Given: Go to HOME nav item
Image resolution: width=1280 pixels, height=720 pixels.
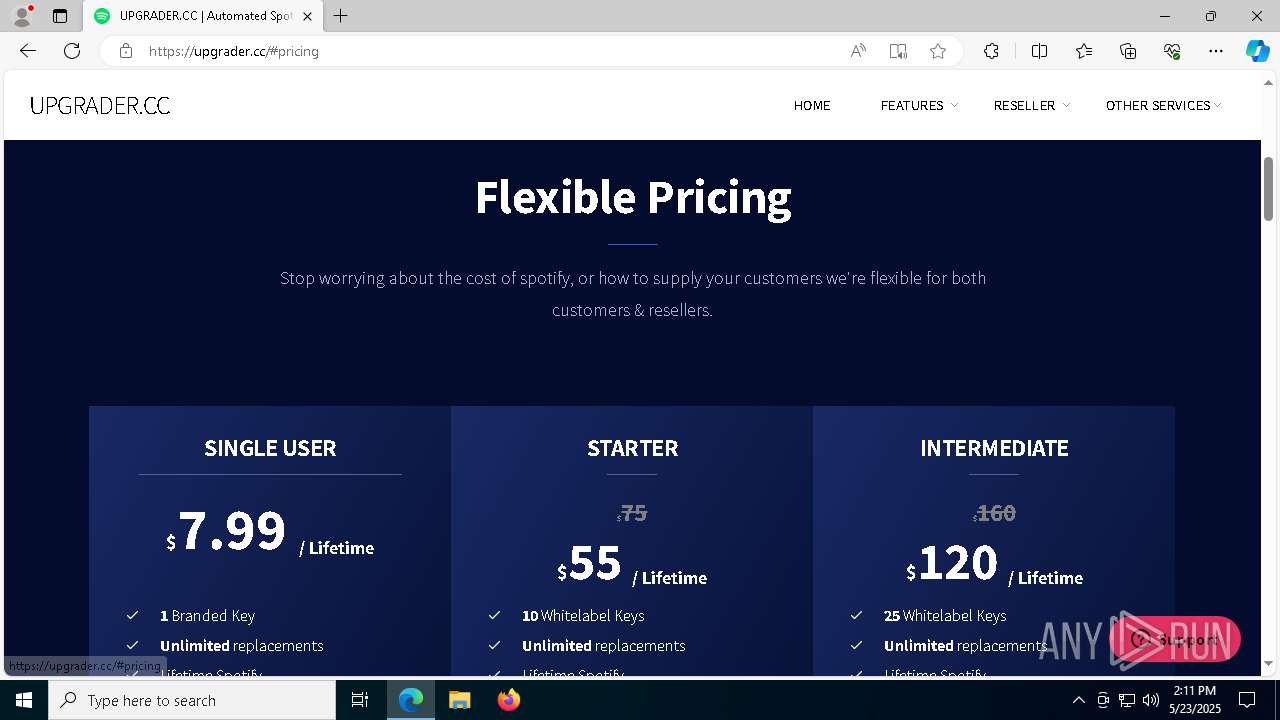Looking at the screenshot, I should tap(812, 105).
